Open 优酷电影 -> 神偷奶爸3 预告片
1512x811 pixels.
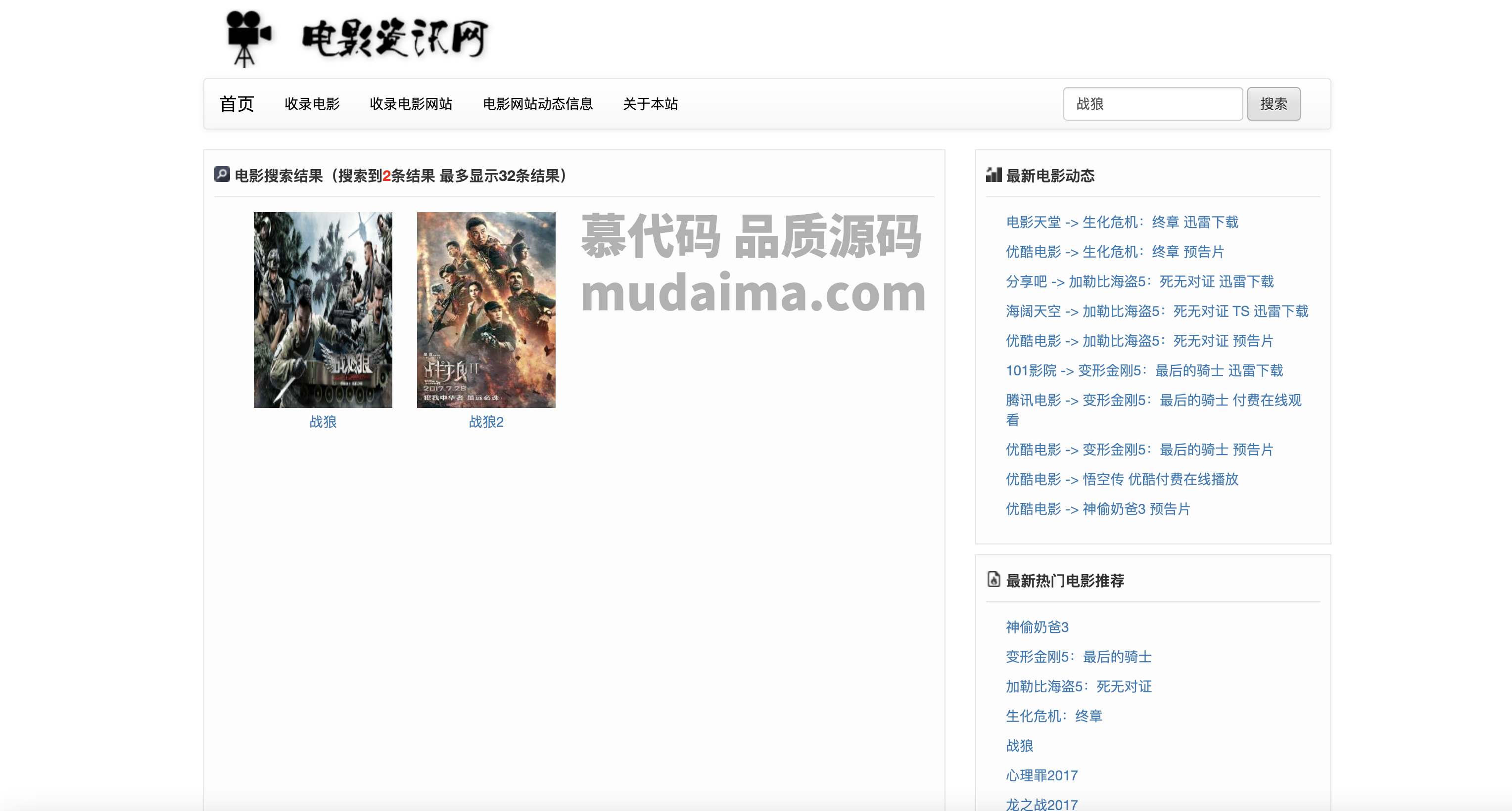pos(1097,509)
